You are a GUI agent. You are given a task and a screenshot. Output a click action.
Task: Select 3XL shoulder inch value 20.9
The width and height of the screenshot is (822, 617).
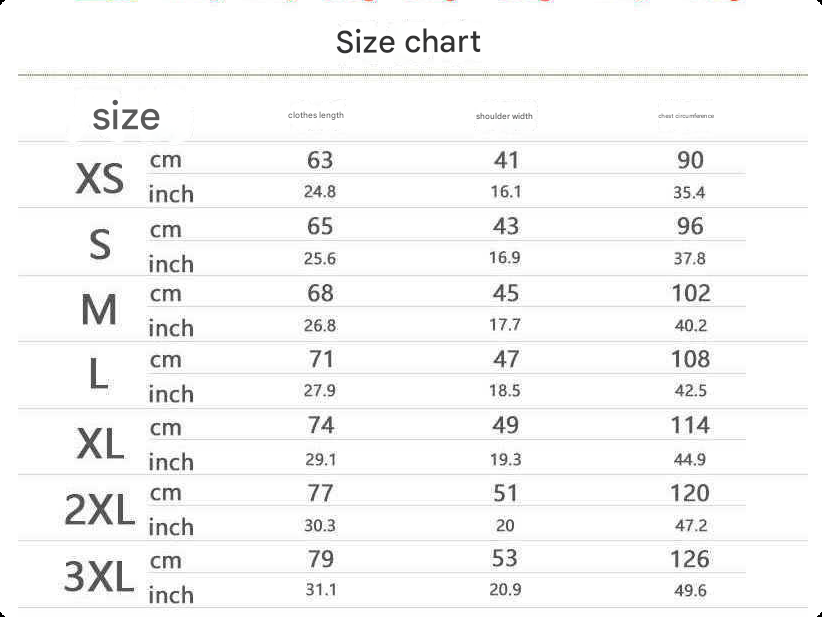505,590
